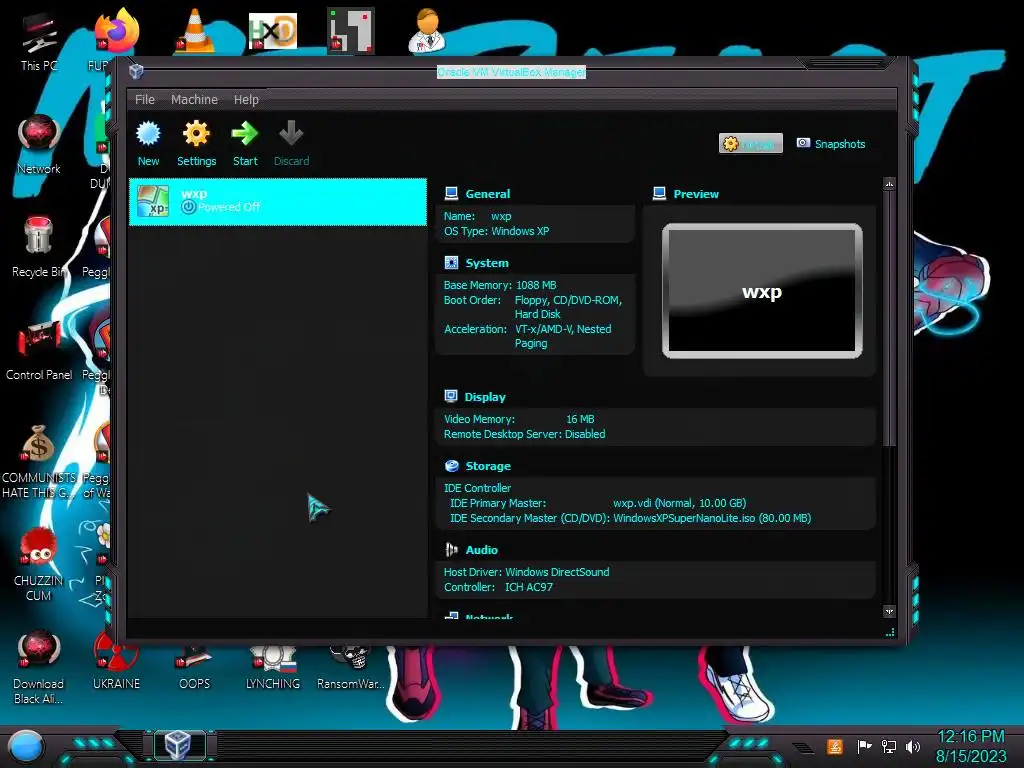Click 'OS Type: Windows XP' text
Screen dimensions: 1024x768
(x=496, y=231)
